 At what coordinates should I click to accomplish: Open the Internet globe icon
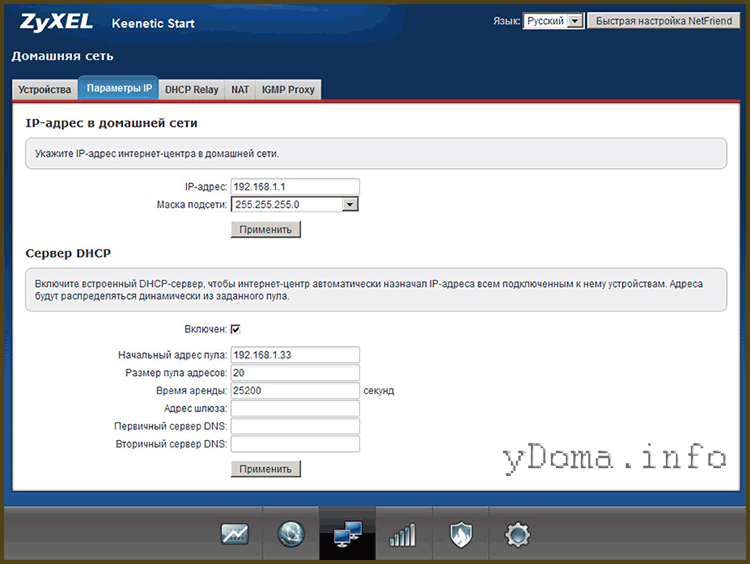pos(291,534)
